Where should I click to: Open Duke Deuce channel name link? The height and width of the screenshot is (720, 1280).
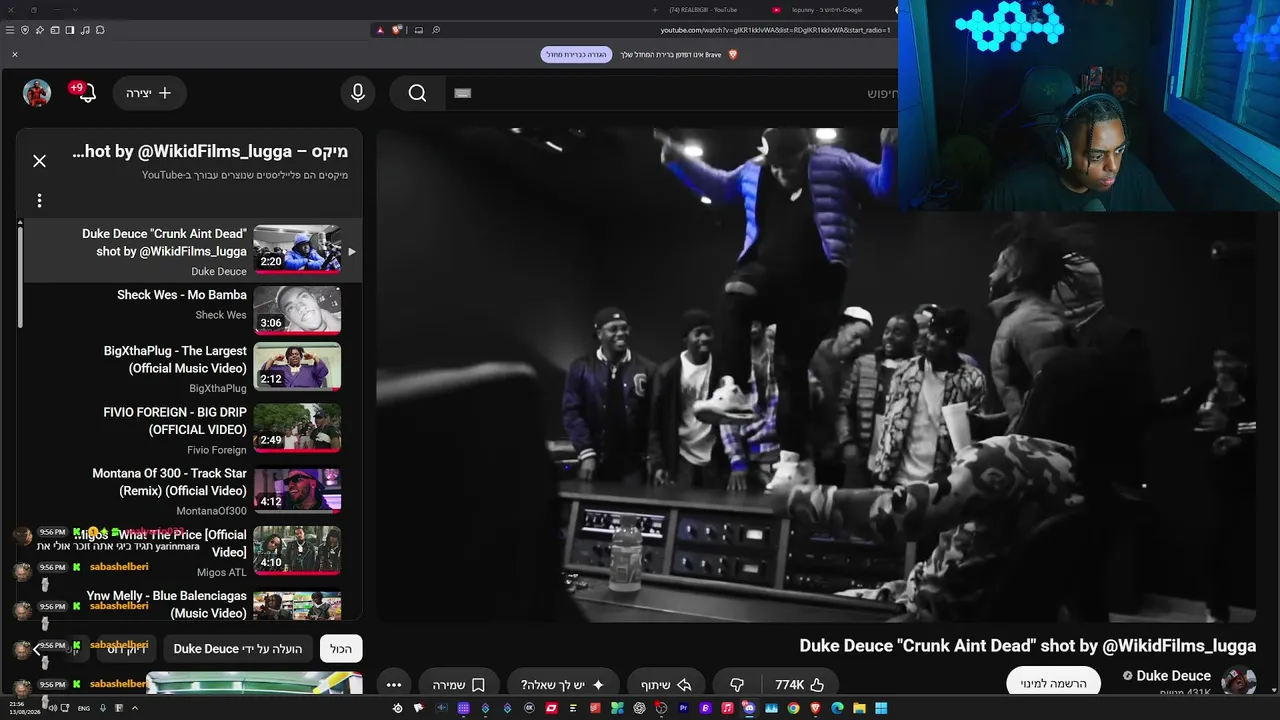1174,676
